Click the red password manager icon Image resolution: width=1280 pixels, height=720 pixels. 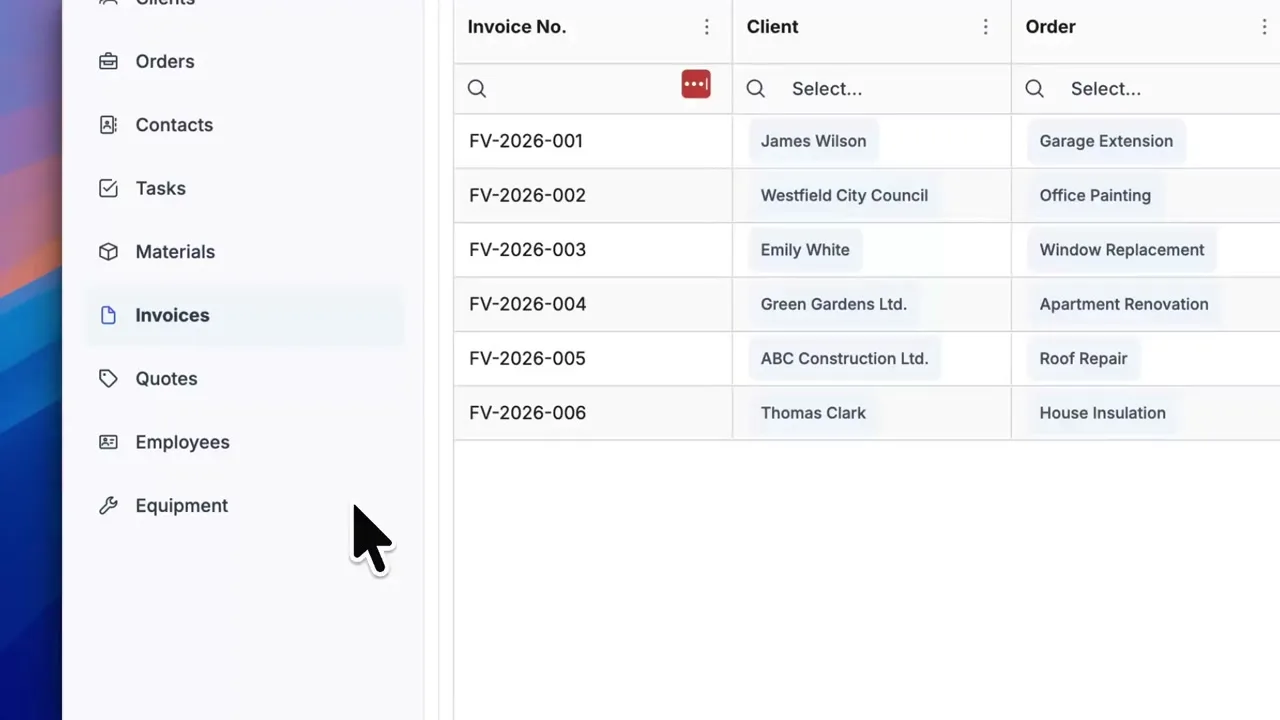click(696, 85)
